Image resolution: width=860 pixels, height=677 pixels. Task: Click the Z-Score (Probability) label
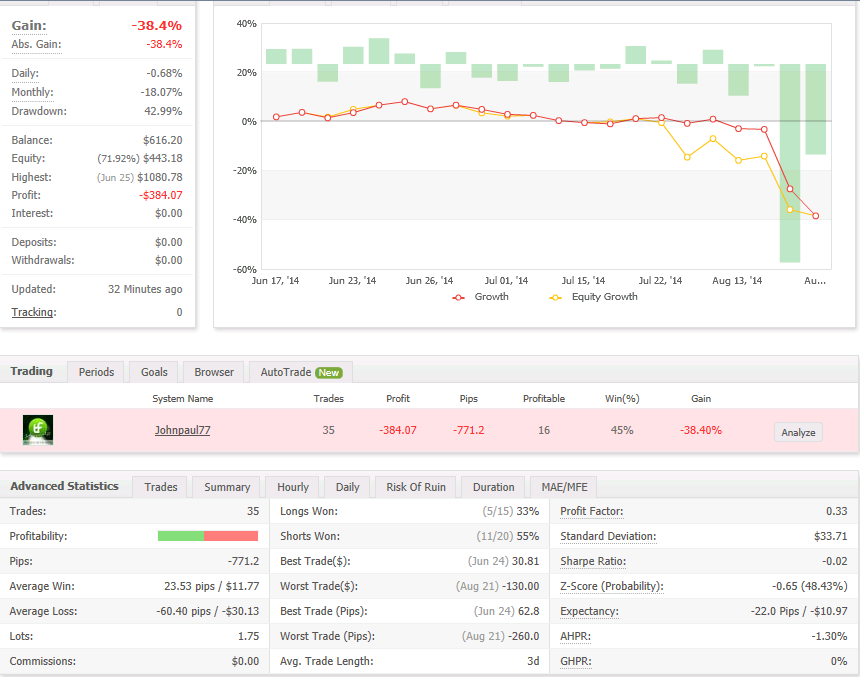611,586
